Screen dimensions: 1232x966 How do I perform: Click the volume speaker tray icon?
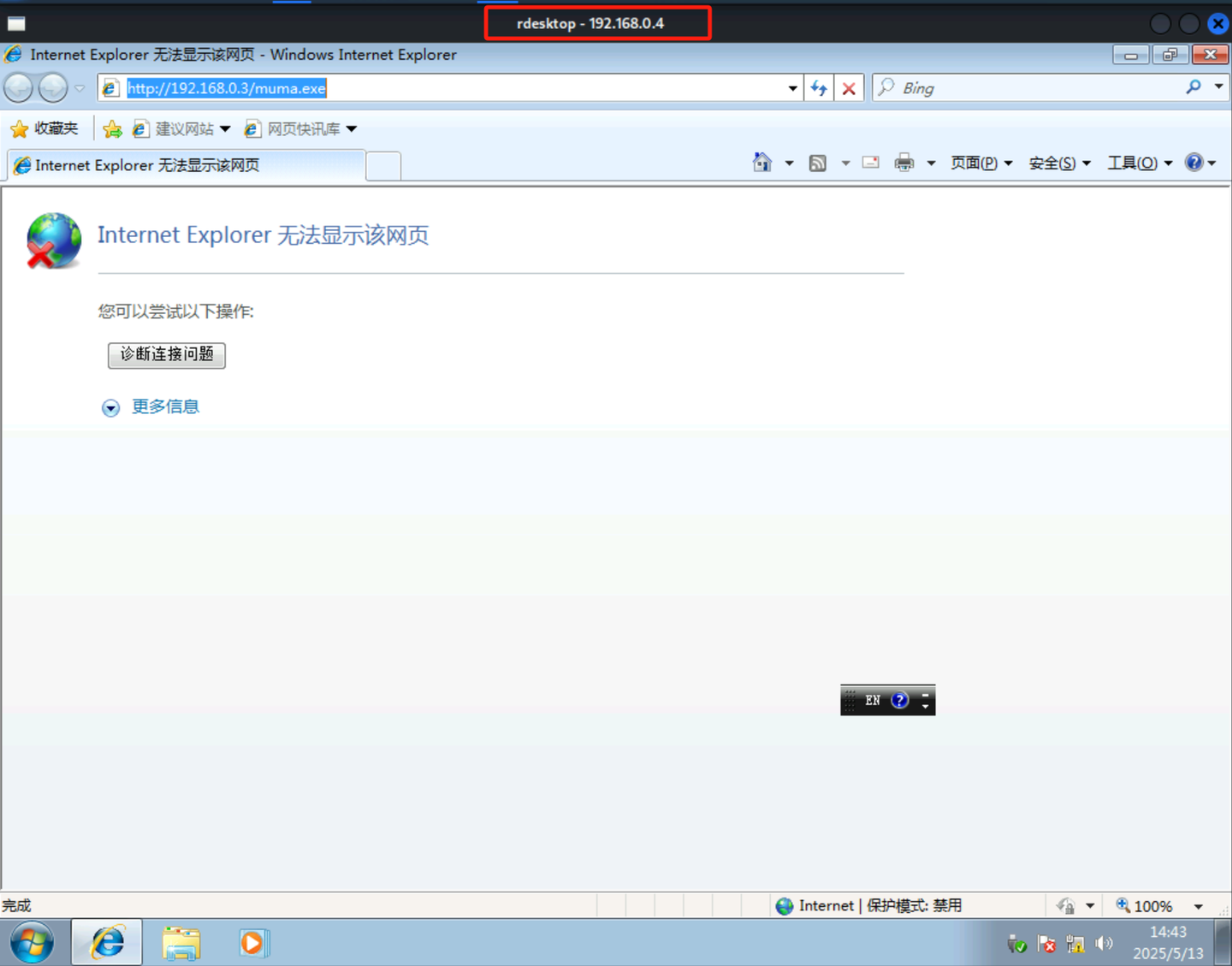pyautogui.click(x=1104, y=943)
